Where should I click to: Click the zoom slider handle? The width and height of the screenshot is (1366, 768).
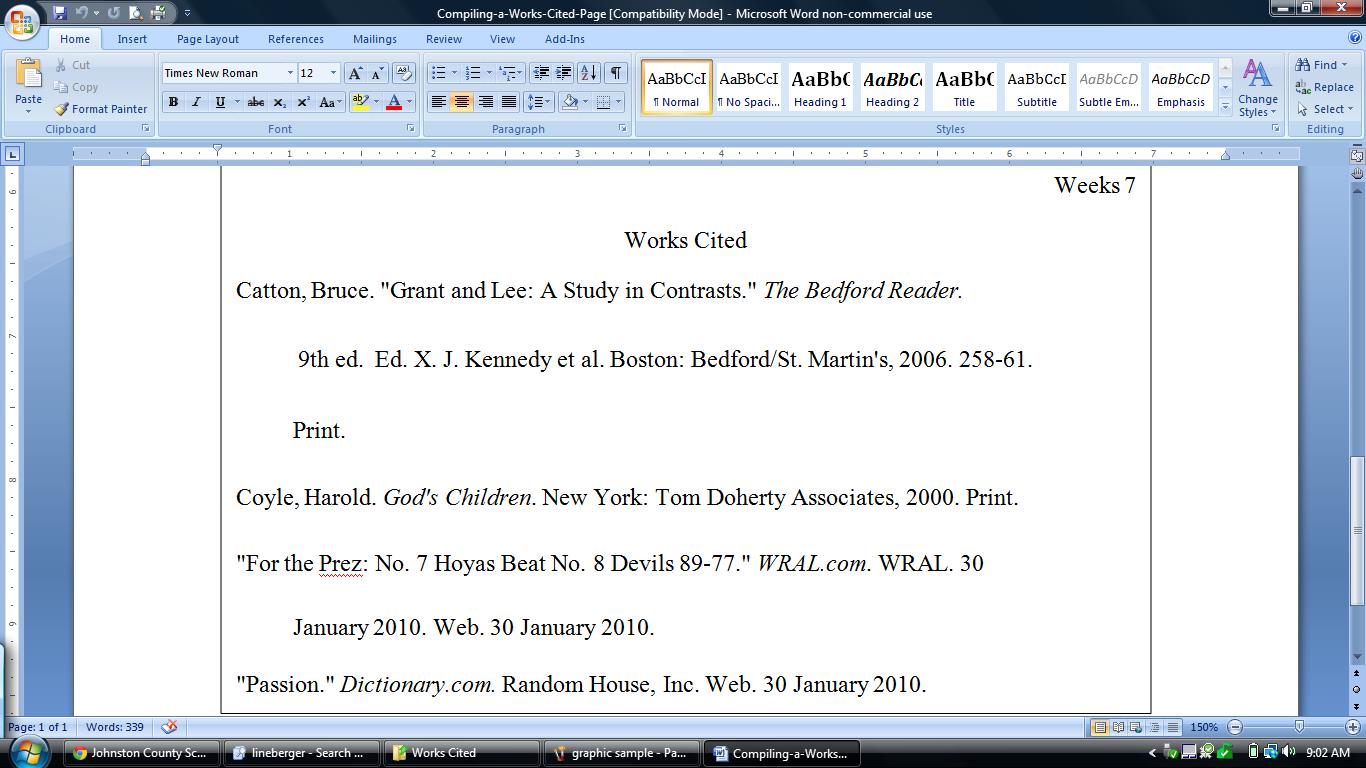click(1299, 727)
